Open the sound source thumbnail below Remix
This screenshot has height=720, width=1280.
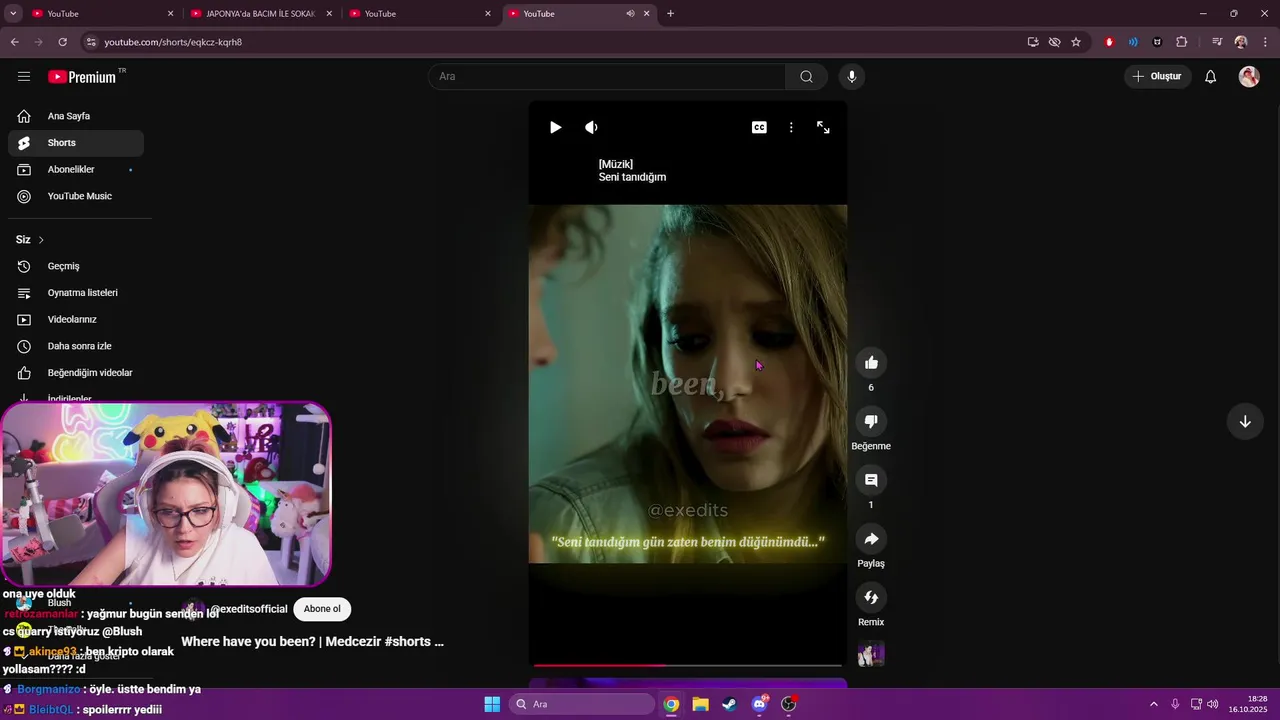(871, 654)
